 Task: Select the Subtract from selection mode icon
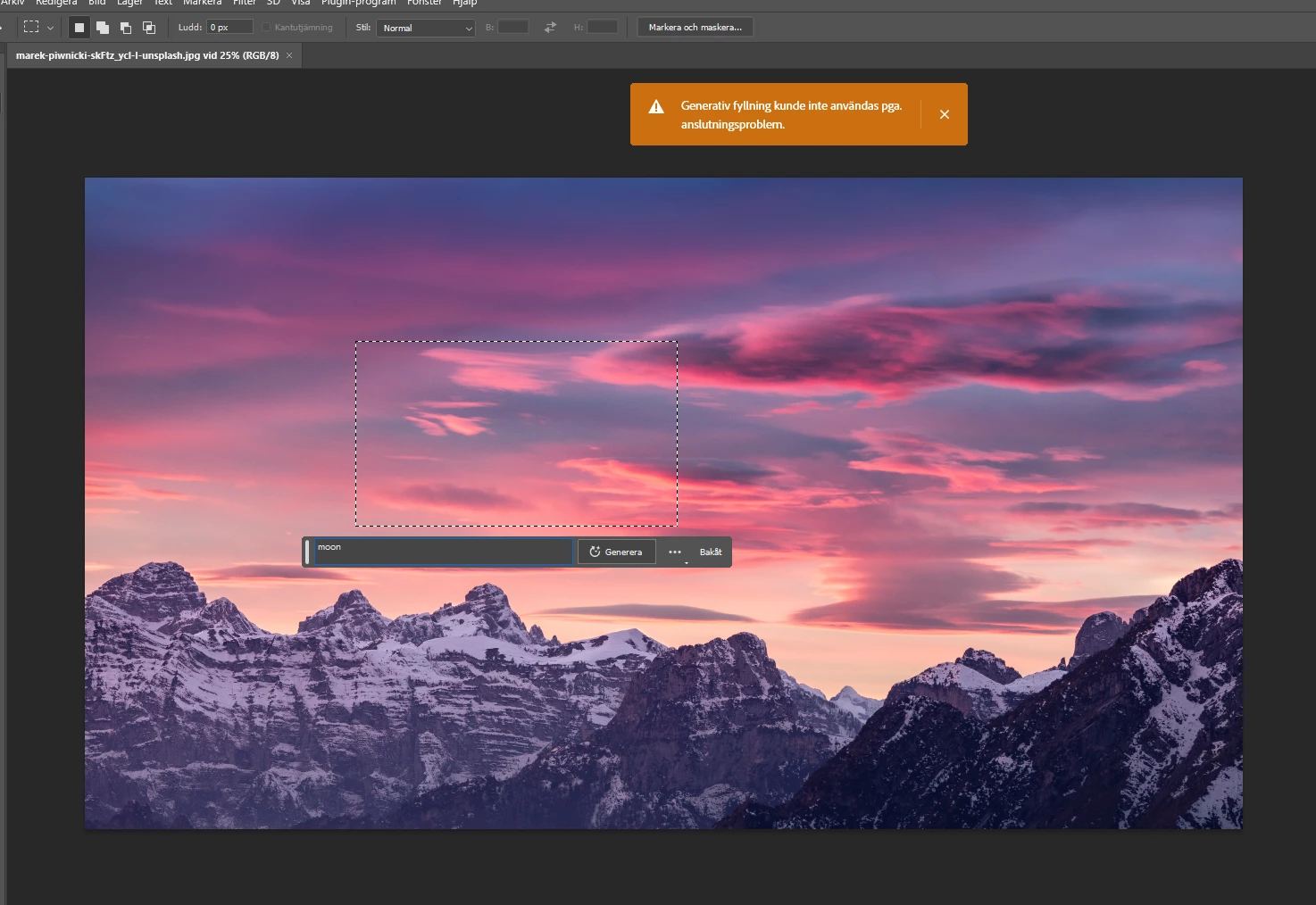[126, 28]
